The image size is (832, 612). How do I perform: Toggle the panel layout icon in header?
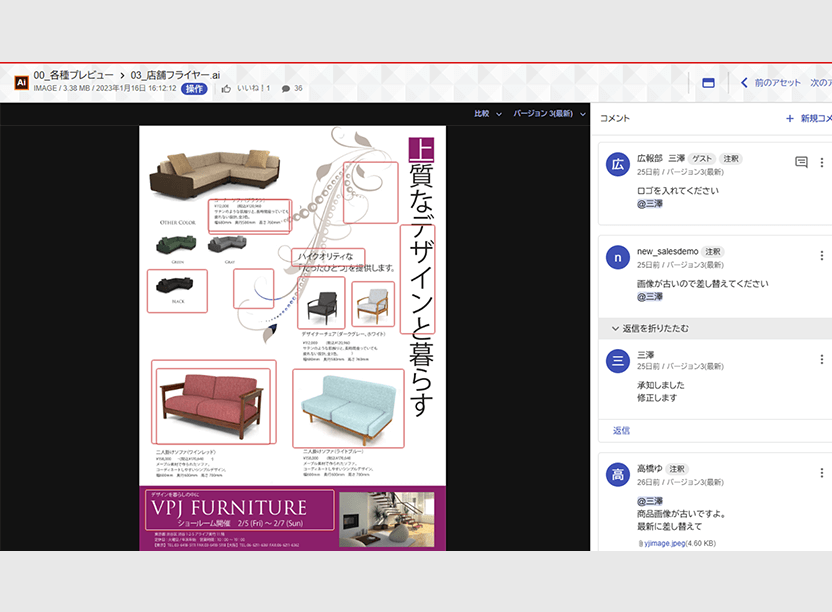click(708, 83)
